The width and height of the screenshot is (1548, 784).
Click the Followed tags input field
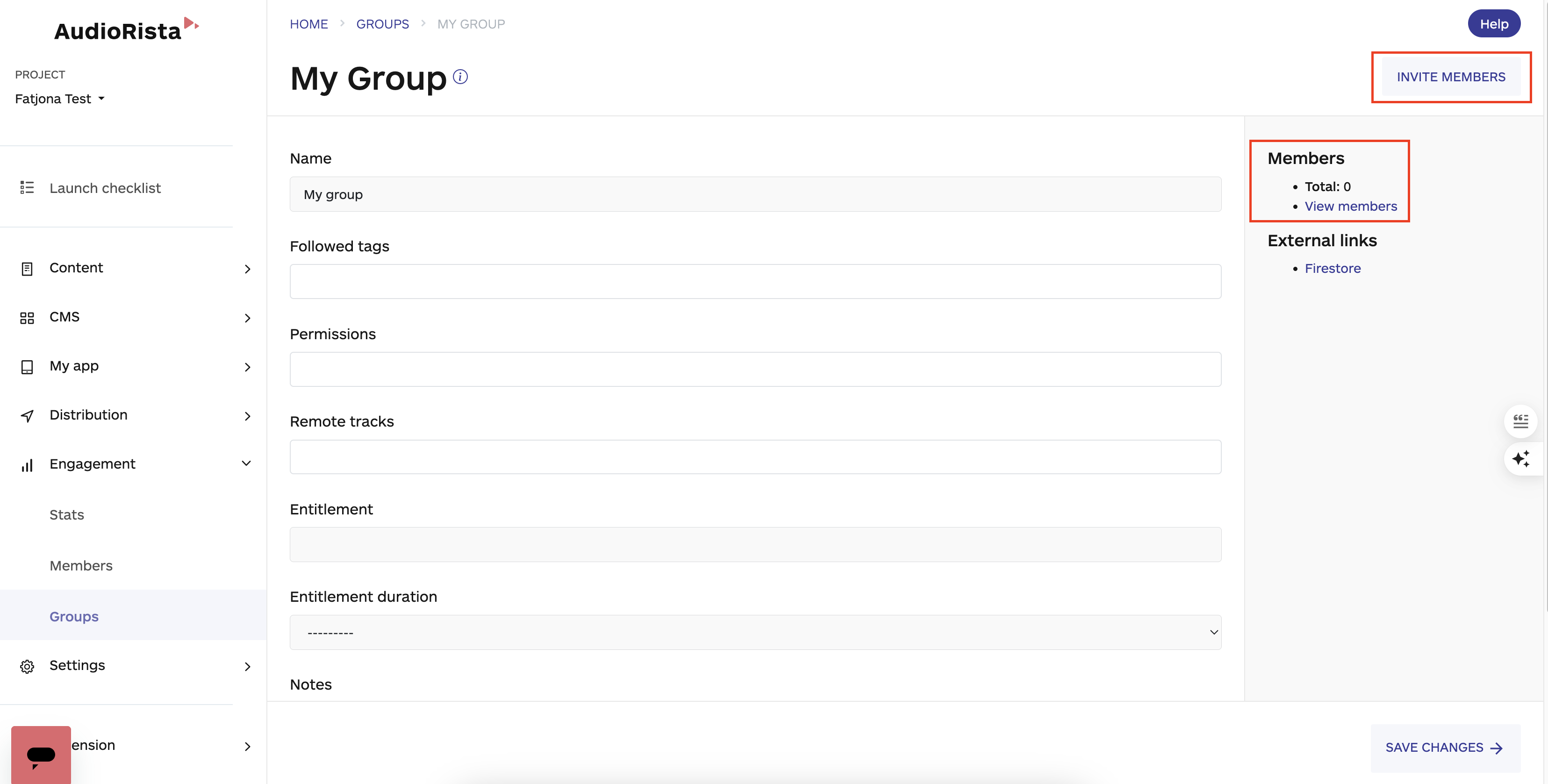click(x=755, y=281)
